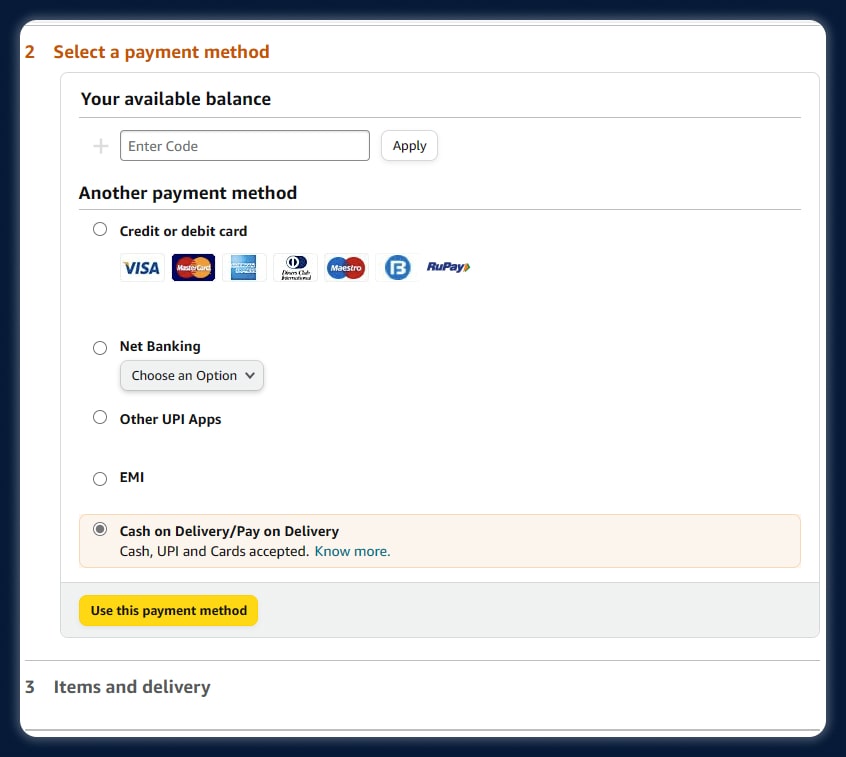The image size is (846, 757).
Task: Choose the Other UPI Apps option
Action: pos(100,418)
